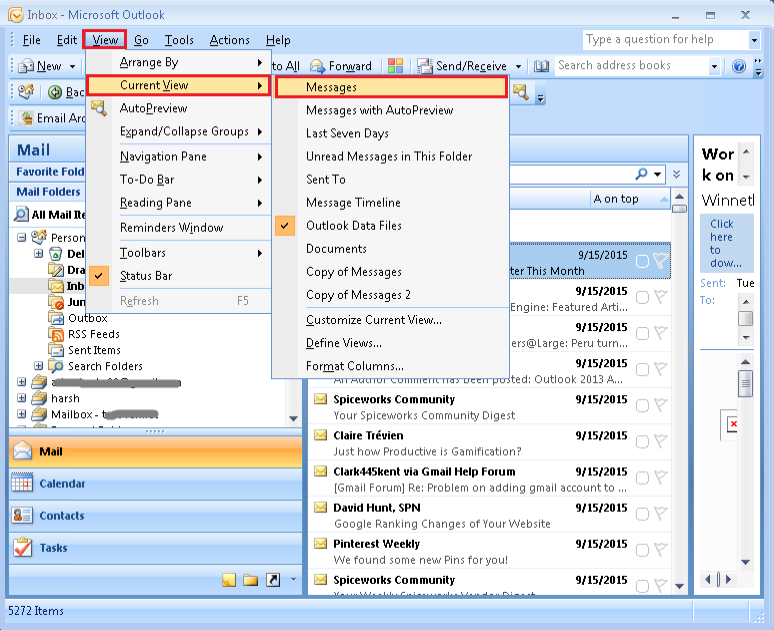The image size is (774, 630).
Task: Click the AutoPreview menu icon
Action: 99,108
